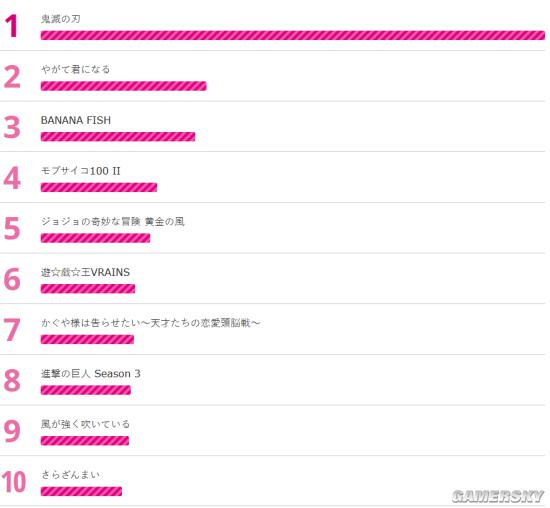
Task: Click the やがて君になる title
Action: [75, 69]
